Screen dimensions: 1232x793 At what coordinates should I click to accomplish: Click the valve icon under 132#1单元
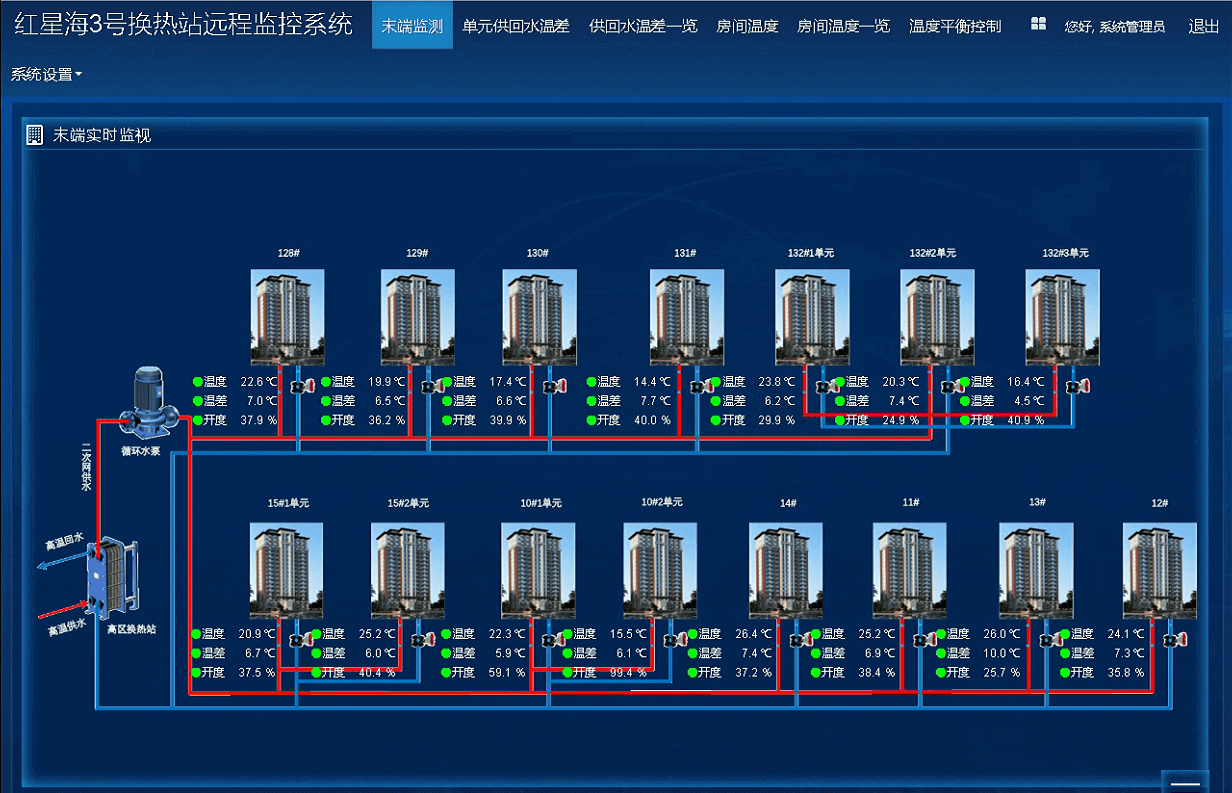tap(826, 386)
